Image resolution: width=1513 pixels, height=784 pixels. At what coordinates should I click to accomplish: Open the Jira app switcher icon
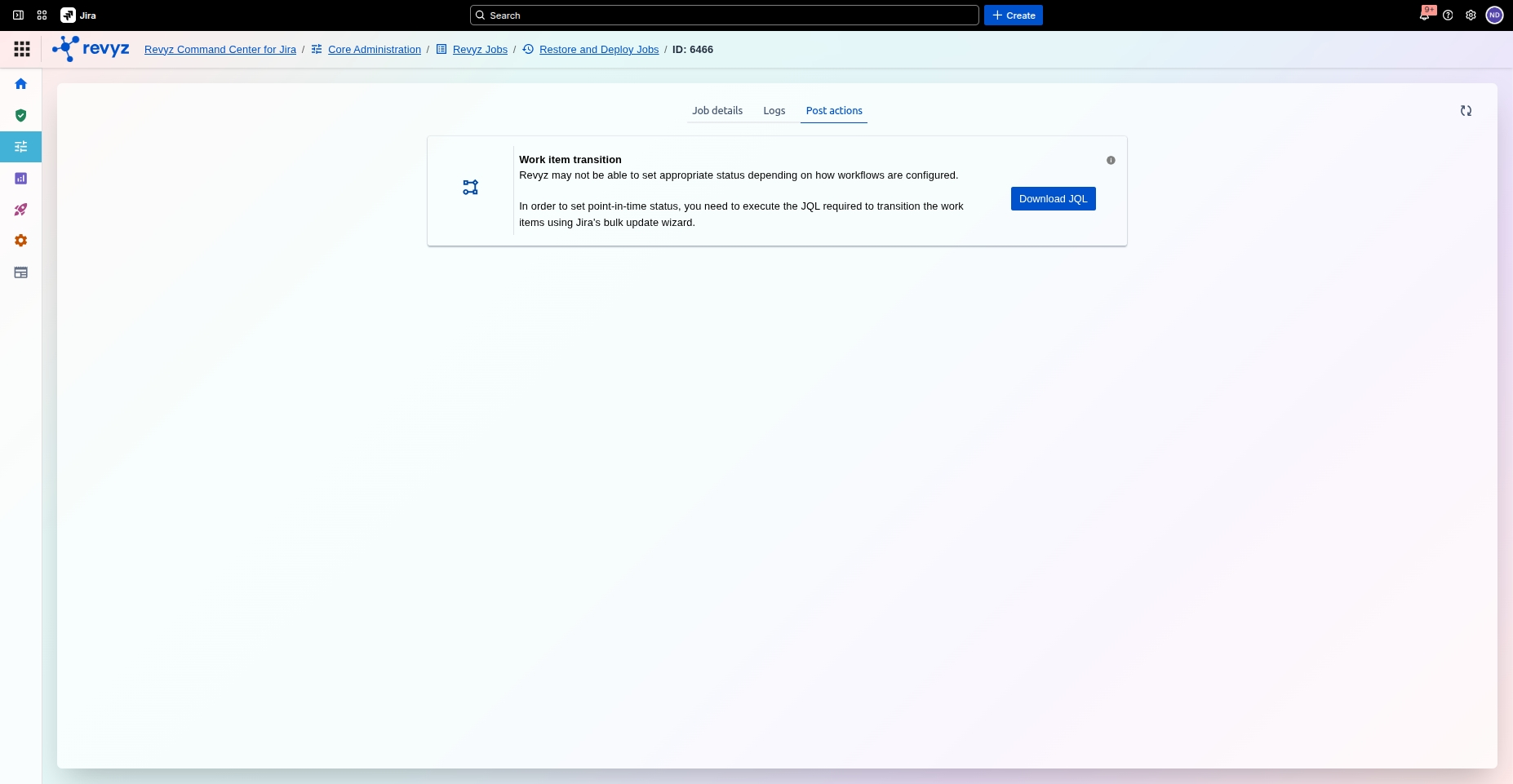[42, 16]
